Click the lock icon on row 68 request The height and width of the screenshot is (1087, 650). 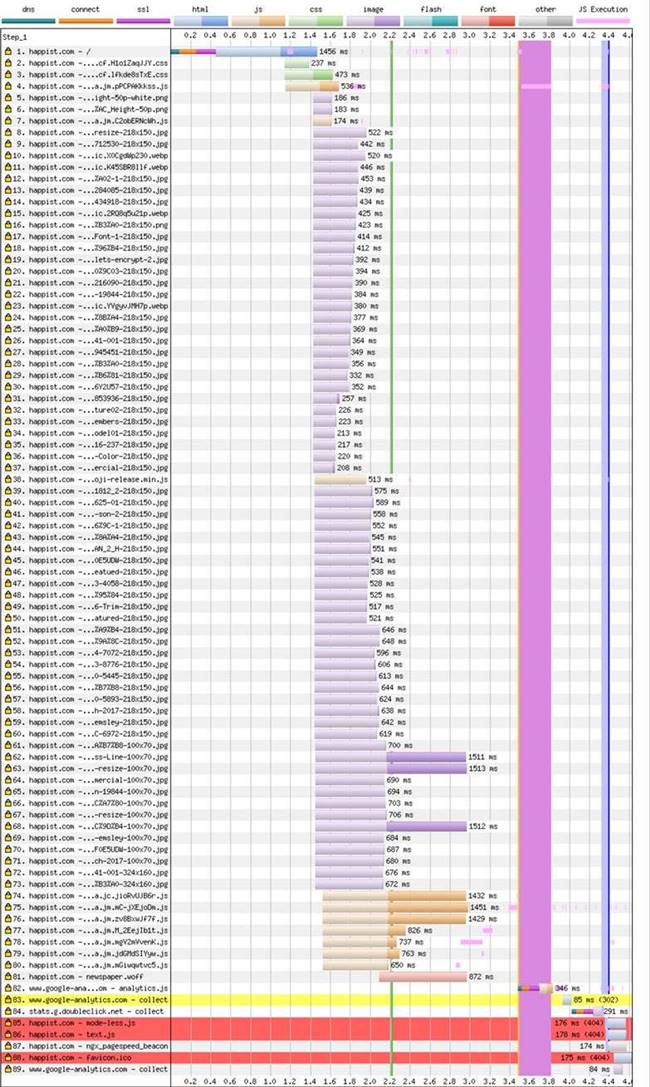8,826
